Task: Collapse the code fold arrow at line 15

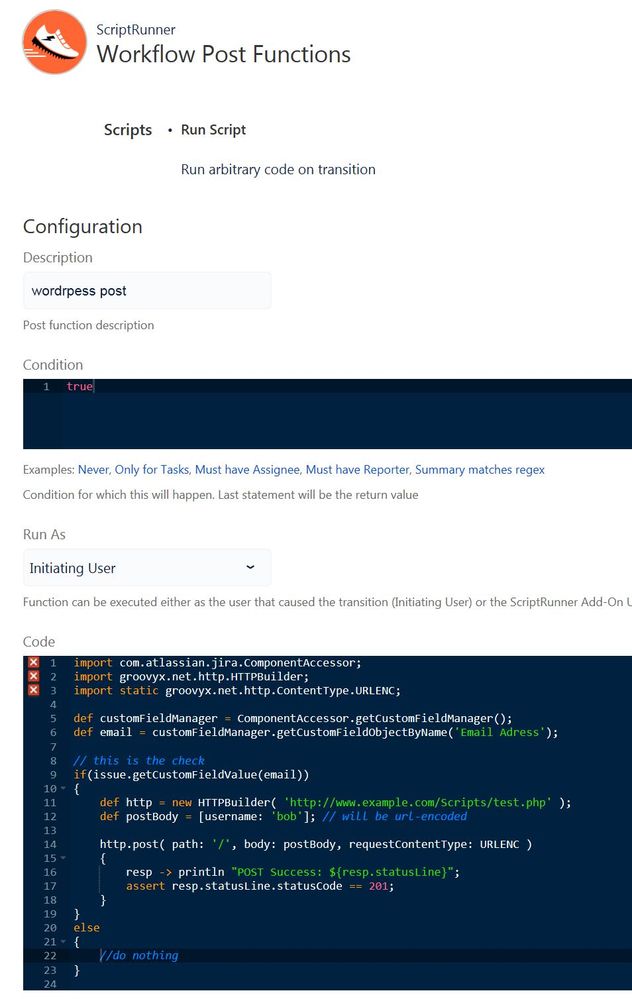Action: [x=63, y=858]
